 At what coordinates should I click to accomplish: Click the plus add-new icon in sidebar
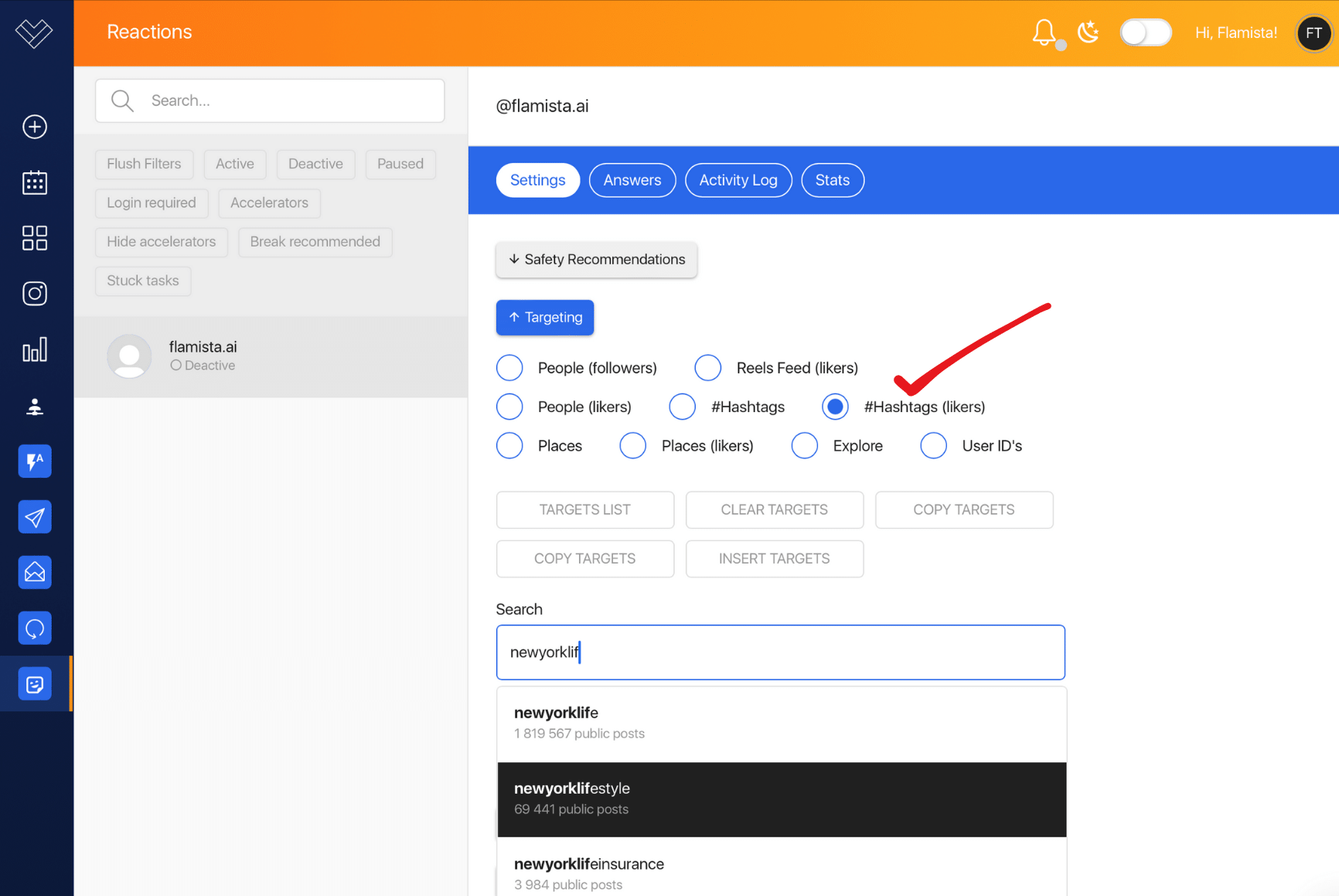tap(35, 127)
